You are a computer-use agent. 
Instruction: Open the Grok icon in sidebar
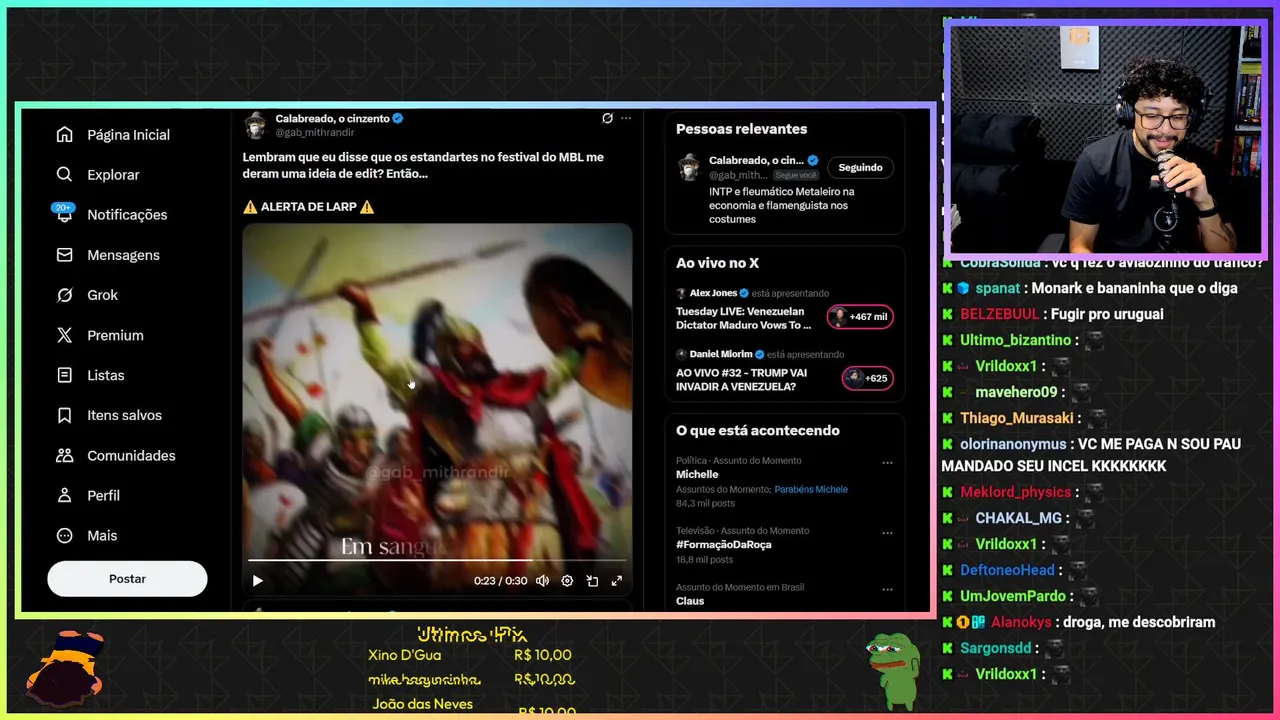tap(65, 295)
